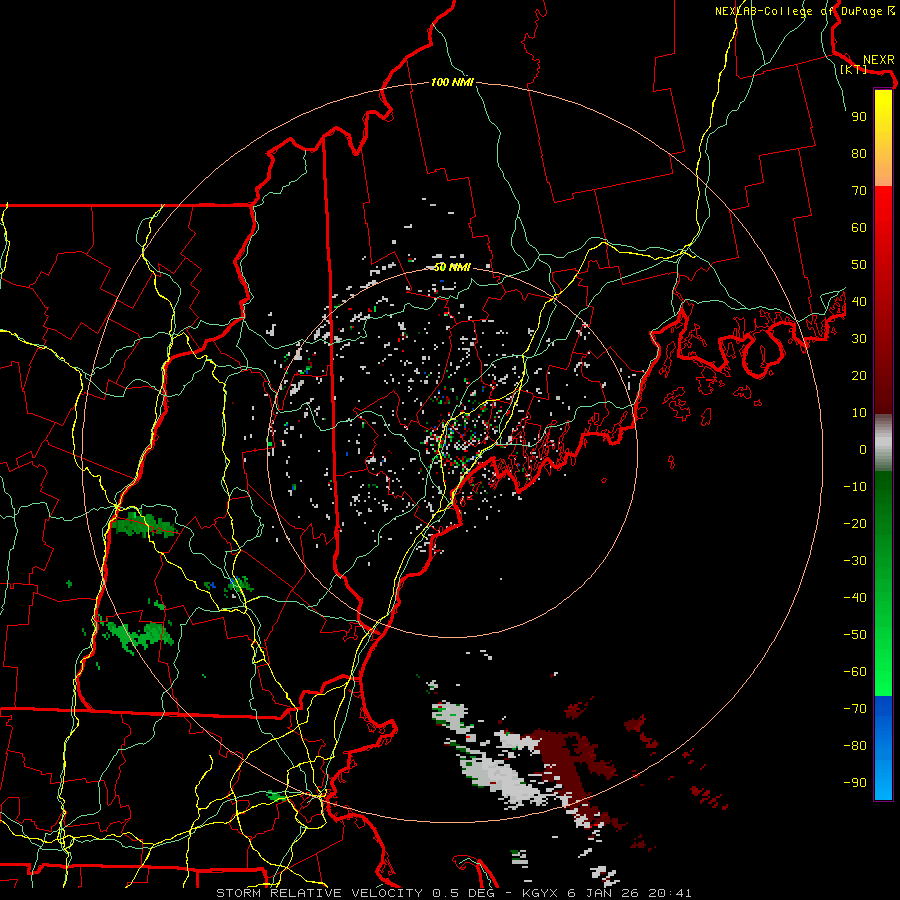This screenshot has width=900, height=900.
Task: Click the bright green band of the color bar
Action: click(883, 583)
